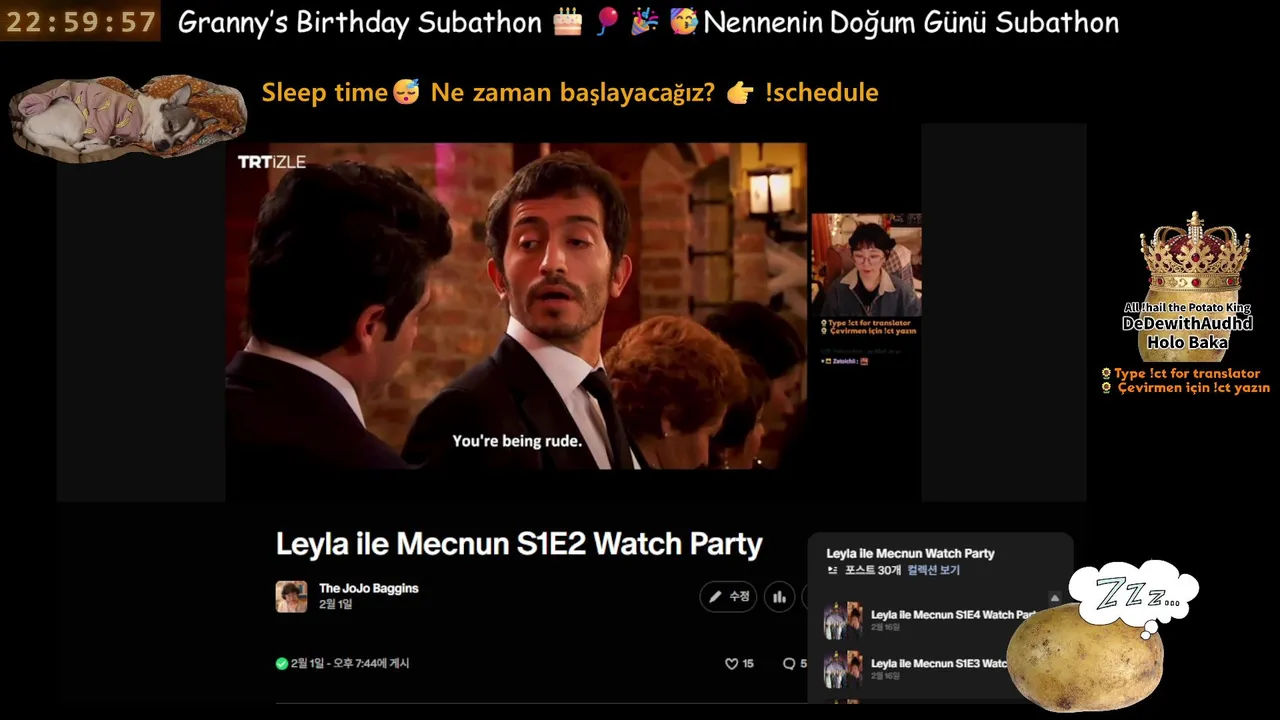The height and width of the screenshot is (720, 1280).
Task: Click the green published check status icon
Action: [x=282, y=663]
